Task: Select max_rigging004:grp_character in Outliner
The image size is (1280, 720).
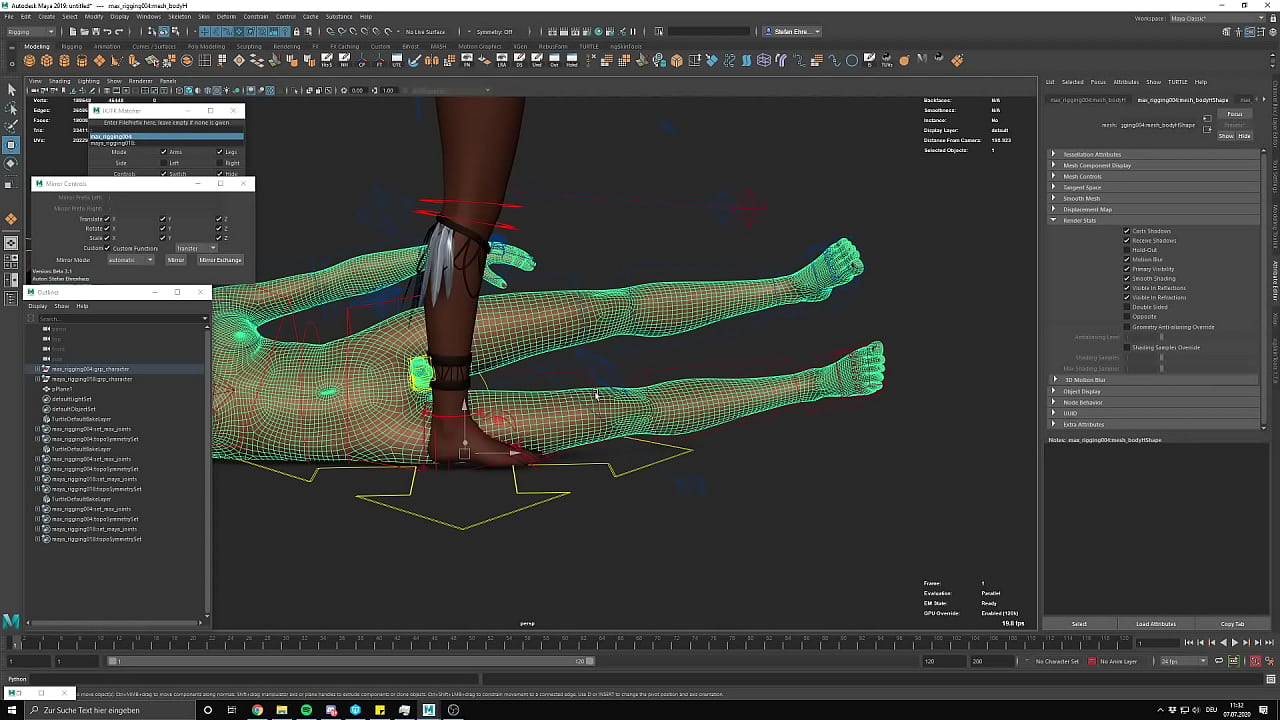Action: click(x=90, y=369)
